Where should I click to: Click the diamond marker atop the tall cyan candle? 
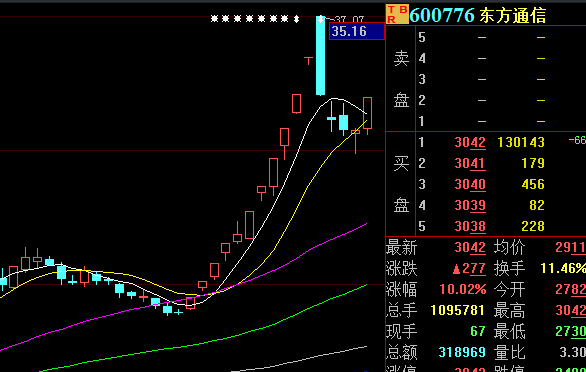[x=320, y=19]
